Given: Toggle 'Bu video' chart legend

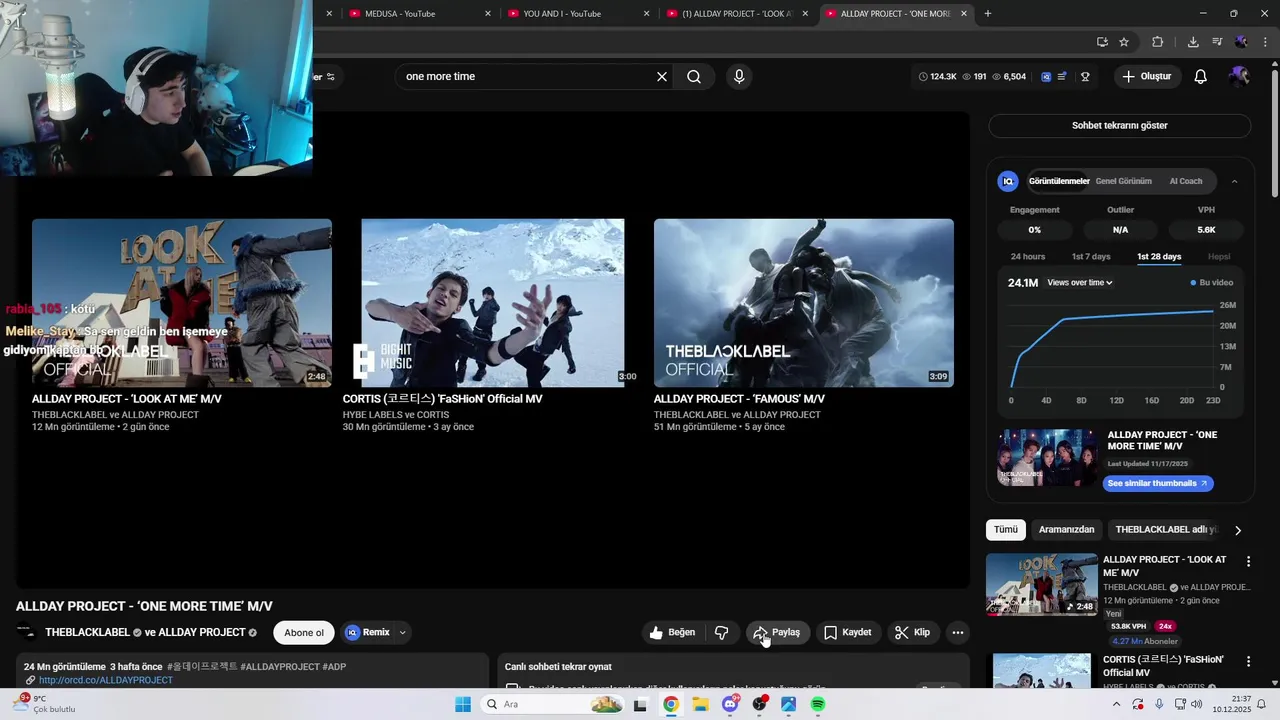Looking at the screenshot, I should click(x=1212, y=283).
